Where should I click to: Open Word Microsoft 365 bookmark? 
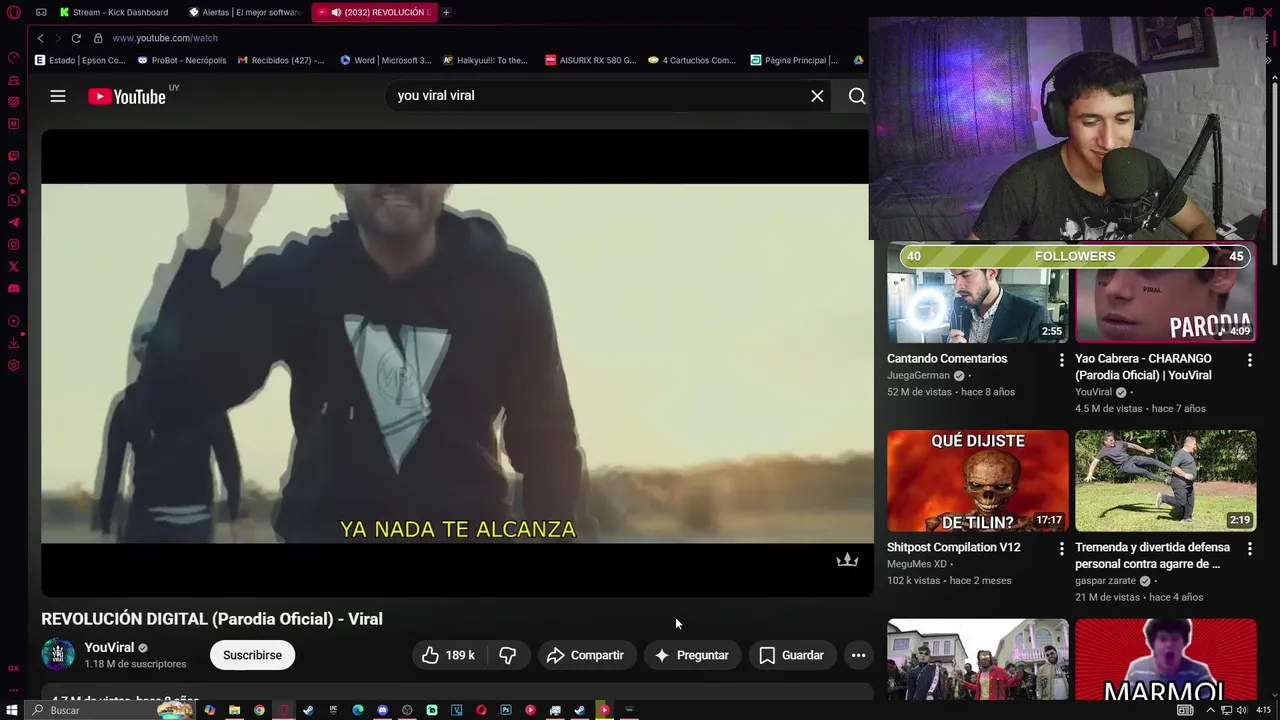coord(386,60)
